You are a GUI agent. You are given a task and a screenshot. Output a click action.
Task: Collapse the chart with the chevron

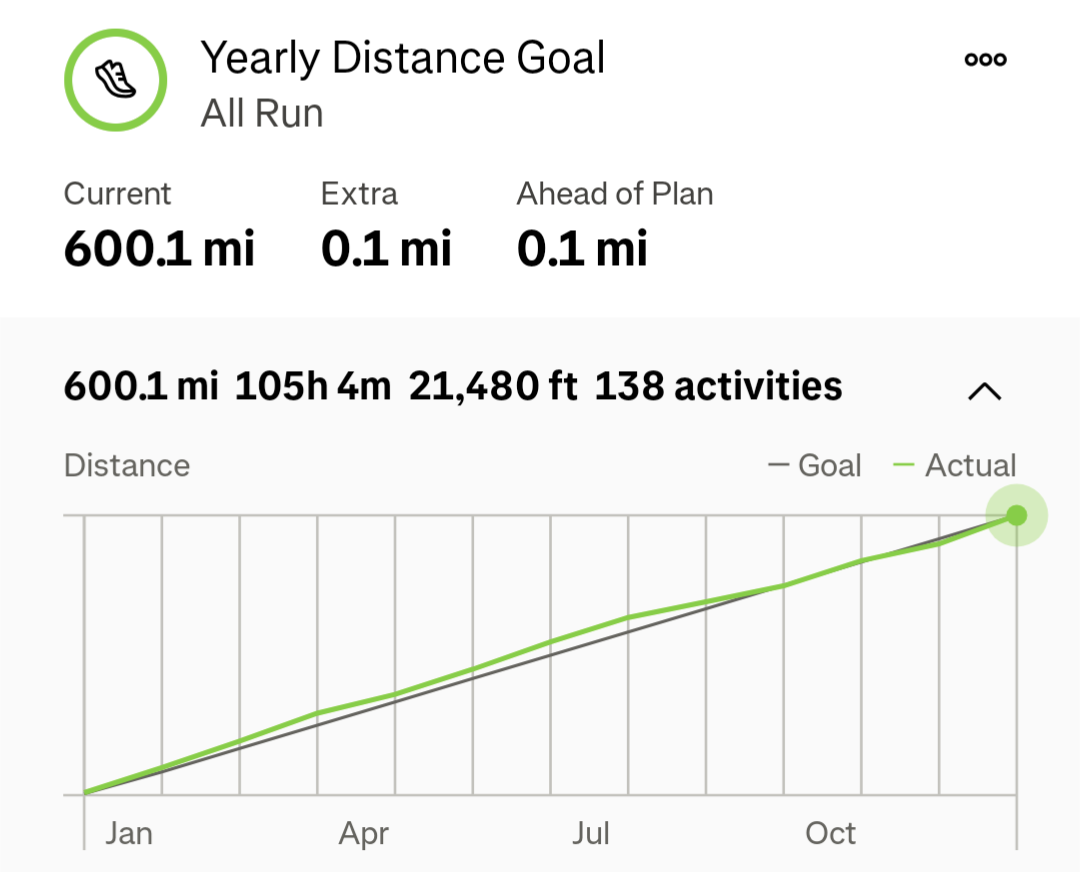(x=985, y=390)
